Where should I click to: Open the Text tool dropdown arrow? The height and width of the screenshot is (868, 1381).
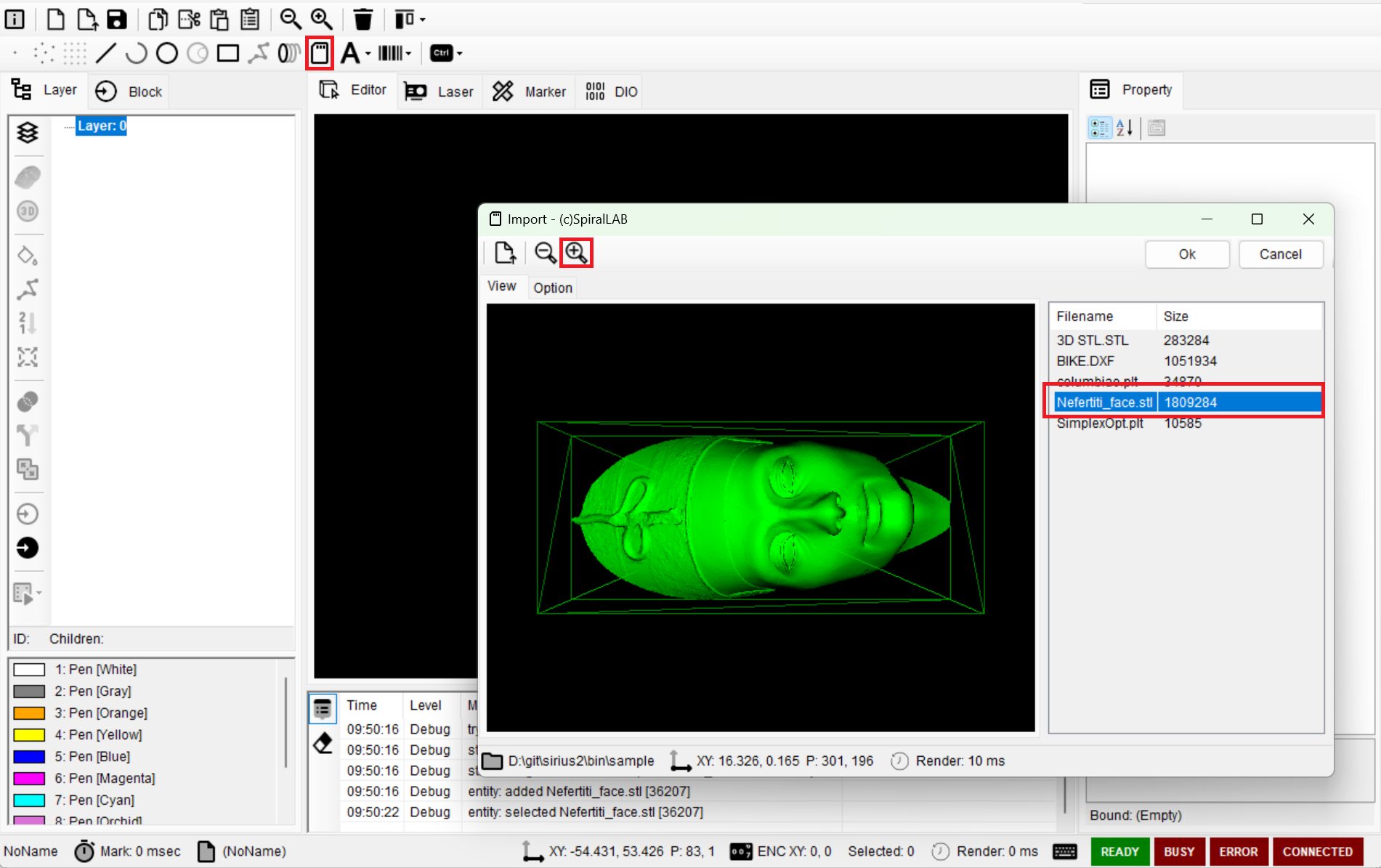click(368, 54)
